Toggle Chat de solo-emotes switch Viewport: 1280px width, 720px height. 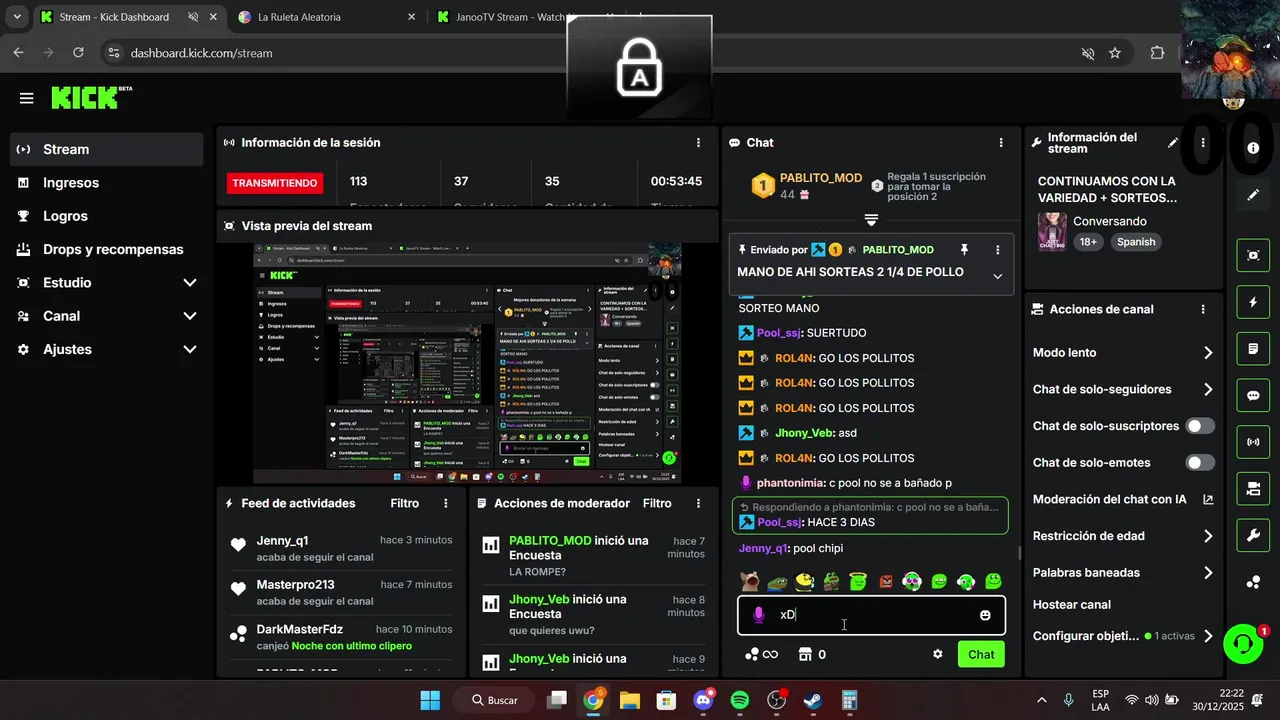[1200, 463]
